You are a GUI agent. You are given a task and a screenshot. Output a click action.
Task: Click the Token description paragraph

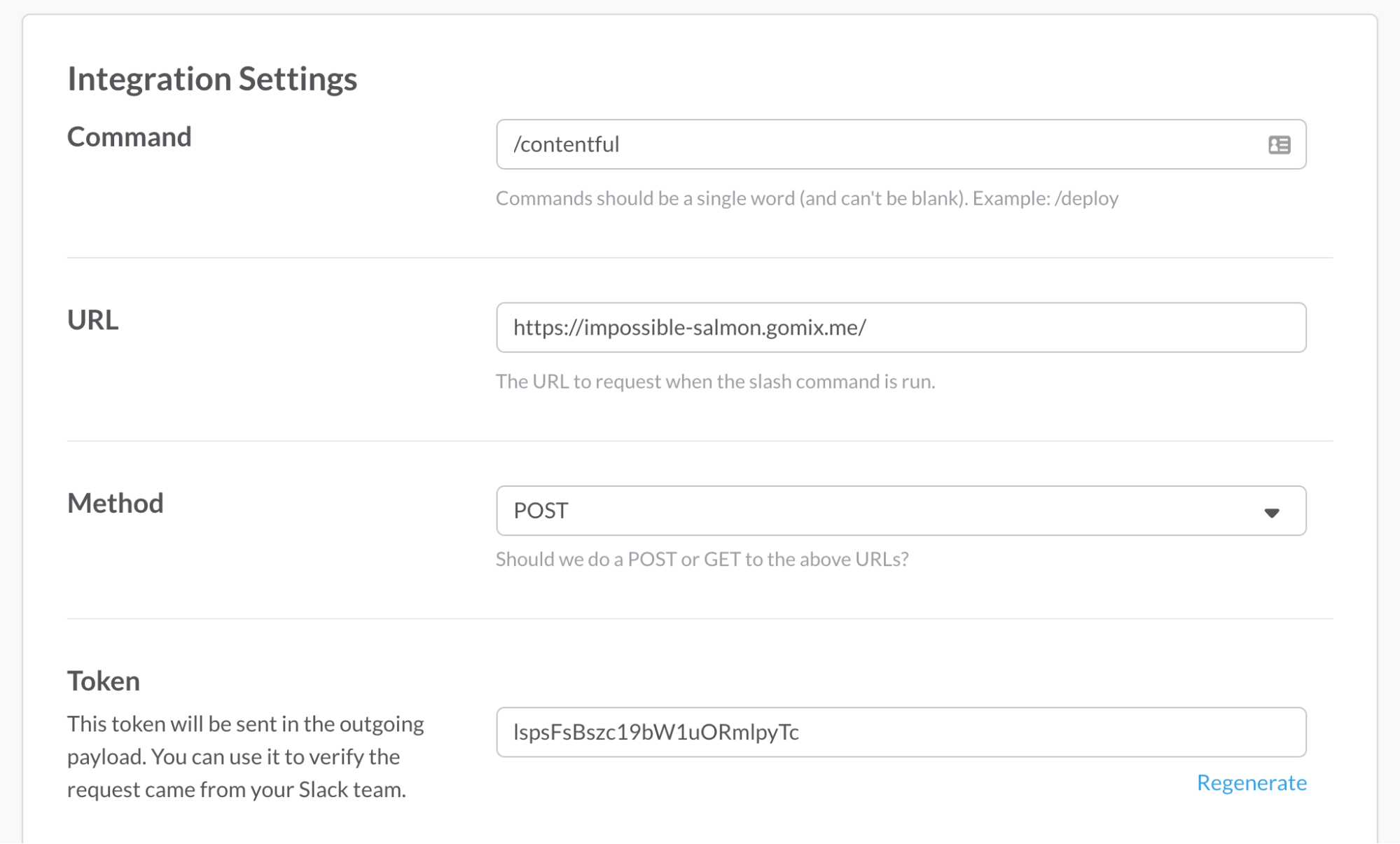(245, 756)
